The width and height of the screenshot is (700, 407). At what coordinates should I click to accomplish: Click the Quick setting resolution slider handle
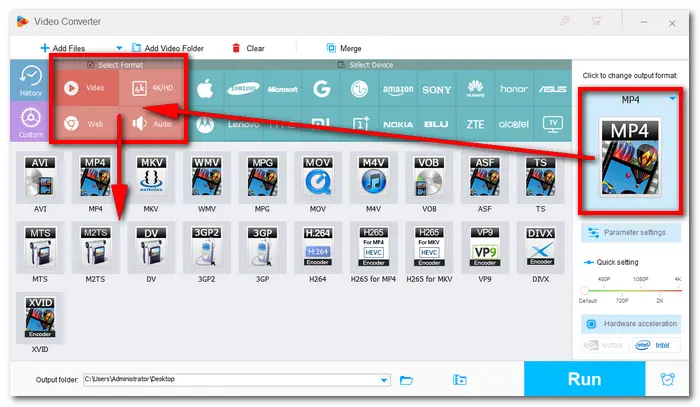(x=584, y=291)
